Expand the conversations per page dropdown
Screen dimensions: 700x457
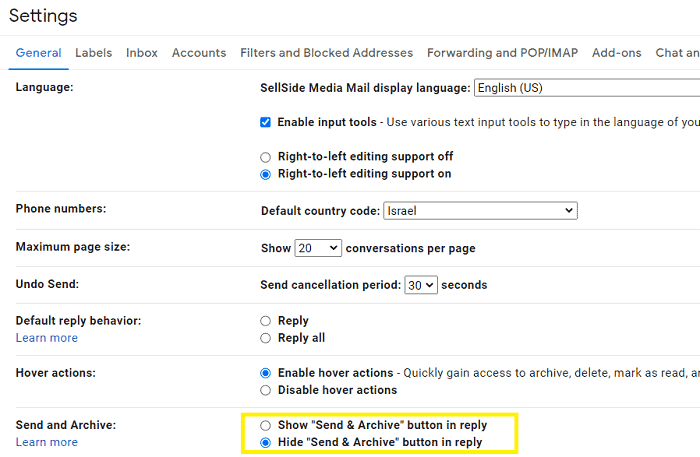point(318,248)
